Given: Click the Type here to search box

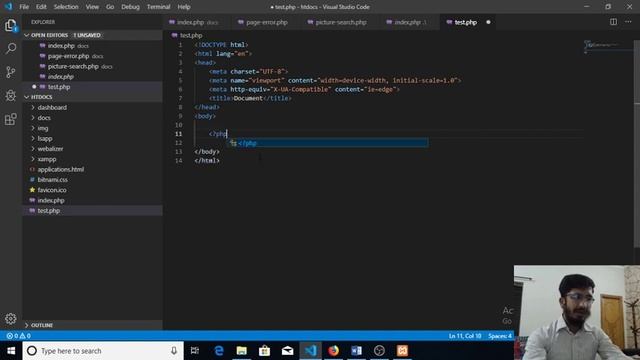Looking at the screenshot, I should pyautogui.click(x=103, y=351).
